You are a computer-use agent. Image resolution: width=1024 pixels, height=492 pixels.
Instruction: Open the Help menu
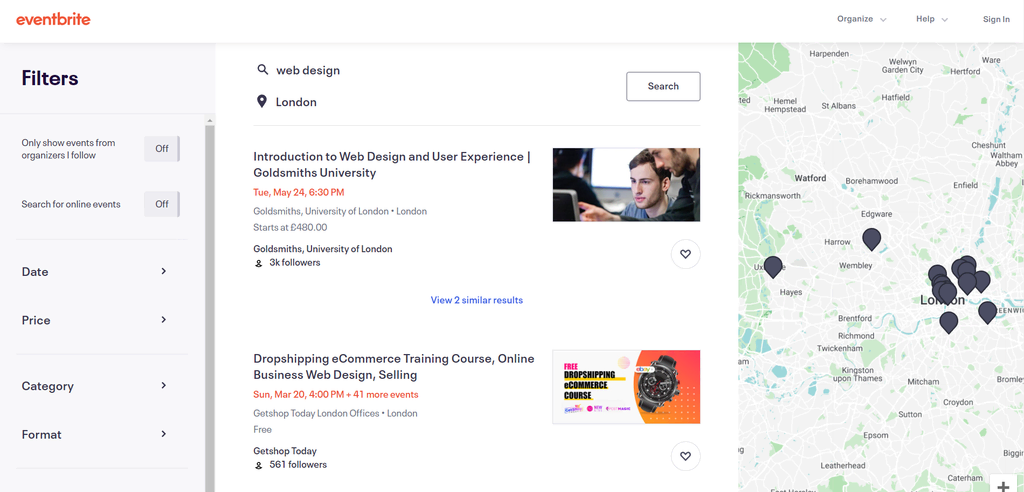pos(931,19)
